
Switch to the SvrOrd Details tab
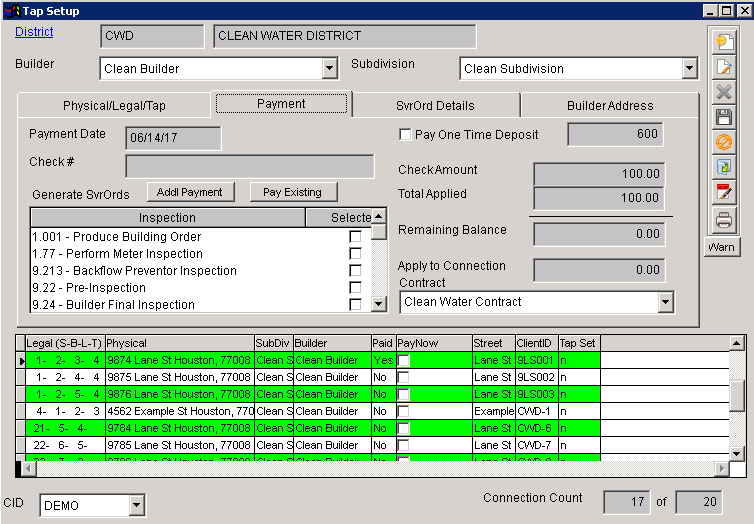point(435,105)
